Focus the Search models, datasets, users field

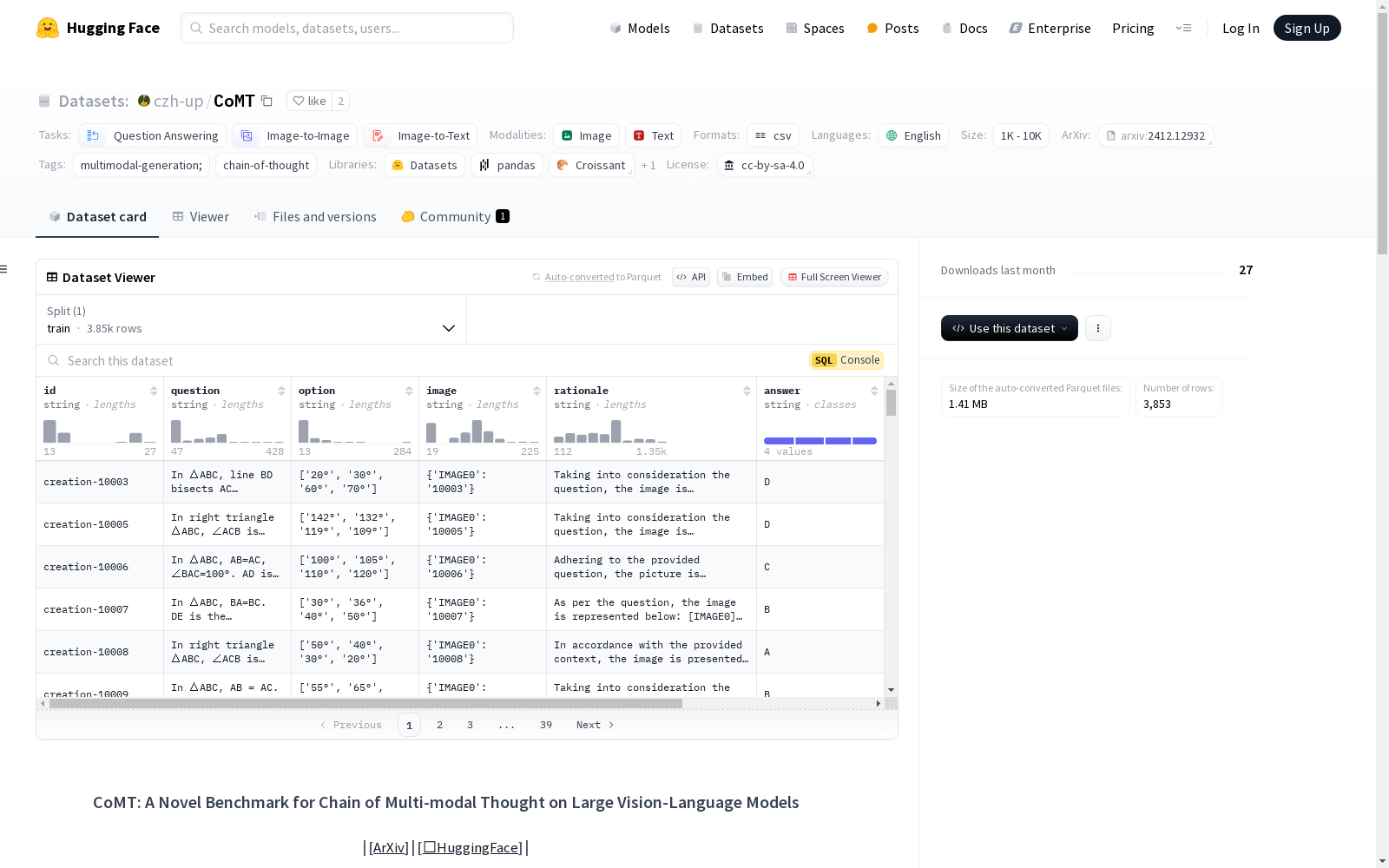point(347,28)
